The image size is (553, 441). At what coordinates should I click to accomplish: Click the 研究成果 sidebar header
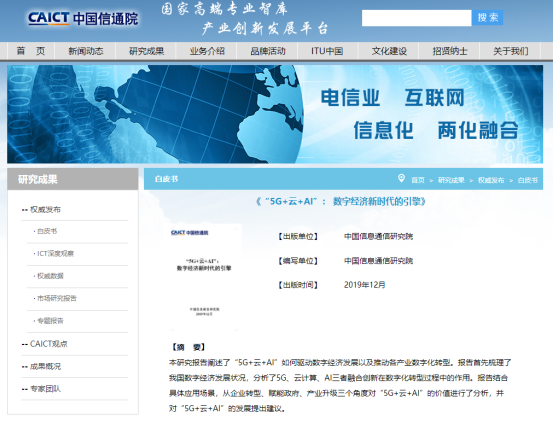coord(73,179)
